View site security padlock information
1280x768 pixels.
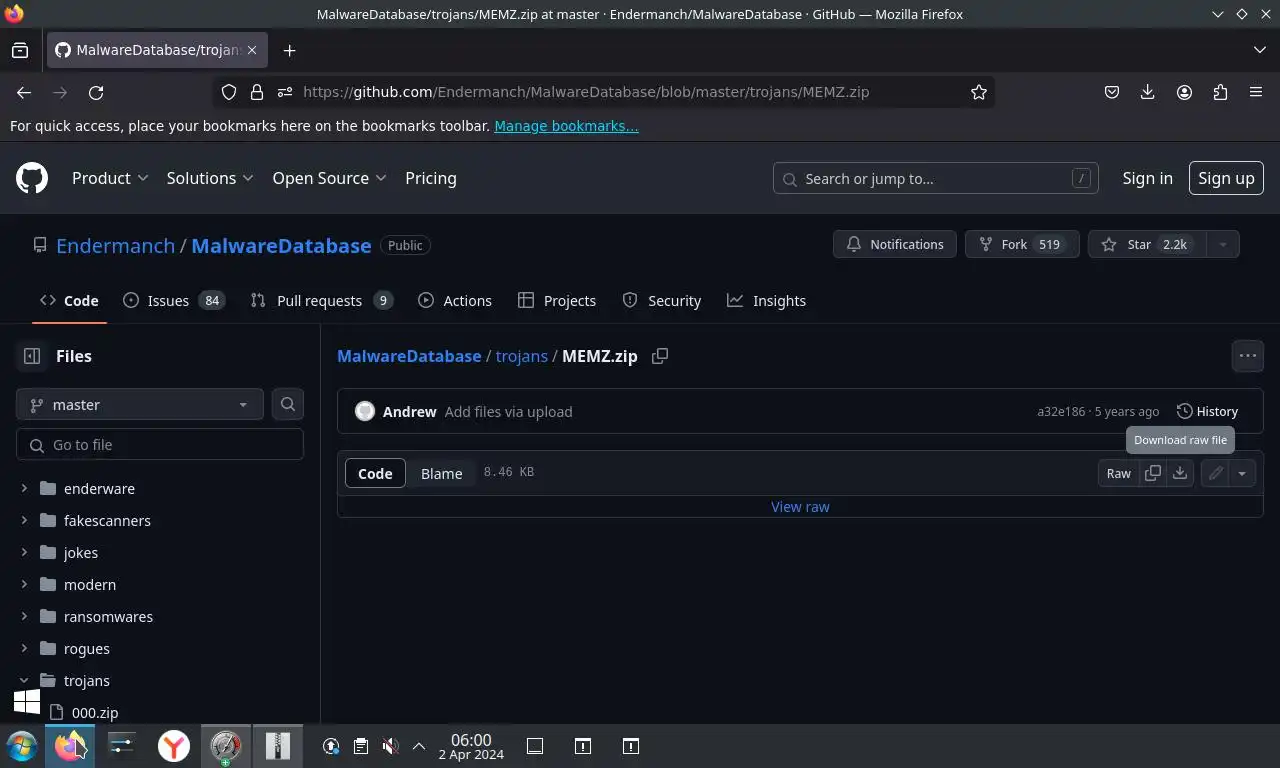click(257, 92)
